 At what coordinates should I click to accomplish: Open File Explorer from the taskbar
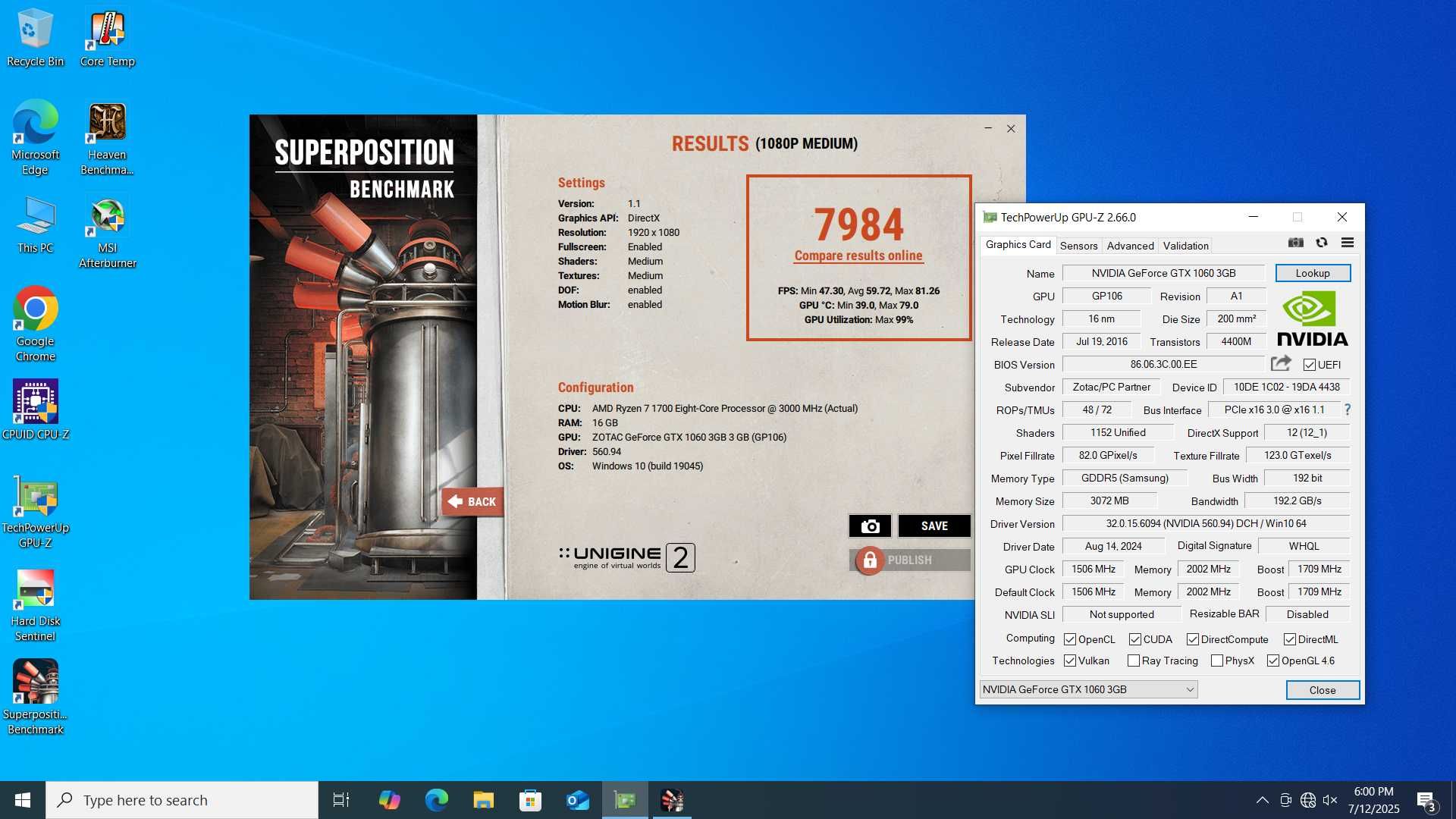483,800
